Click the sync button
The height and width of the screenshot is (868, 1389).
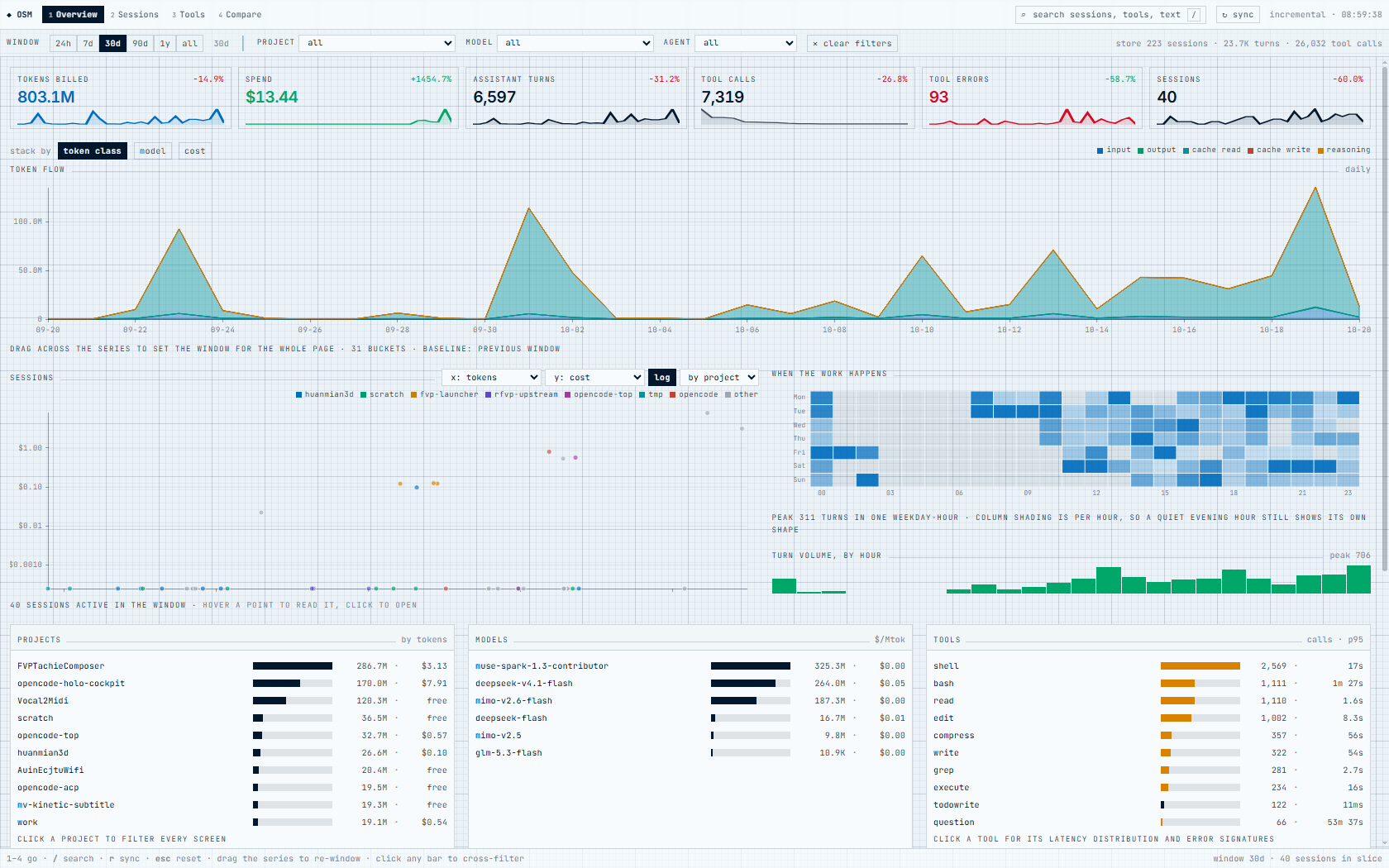(1238, 15)
